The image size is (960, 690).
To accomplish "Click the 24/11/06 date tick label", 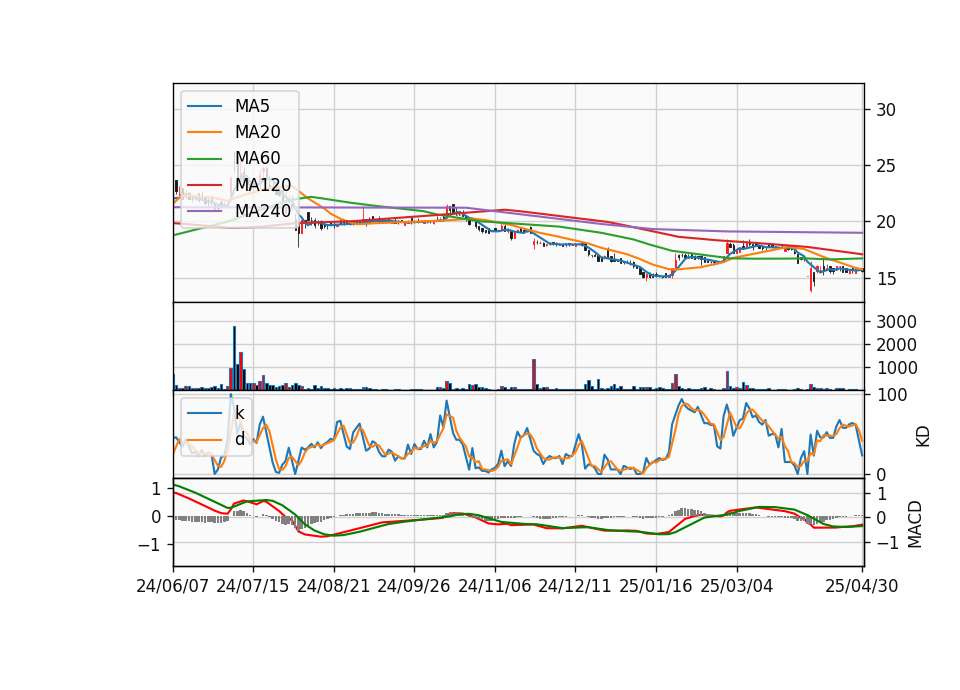I will point(495,586).
